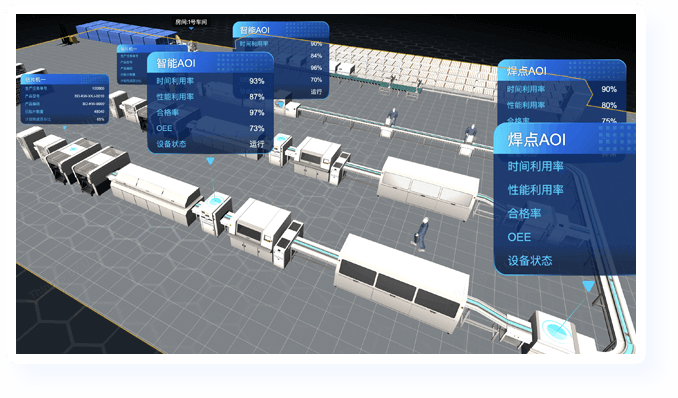Click 时间利用率 in the largest 焊点AOI panel
This screenshot has width=678, height=398.
(535, 166)
